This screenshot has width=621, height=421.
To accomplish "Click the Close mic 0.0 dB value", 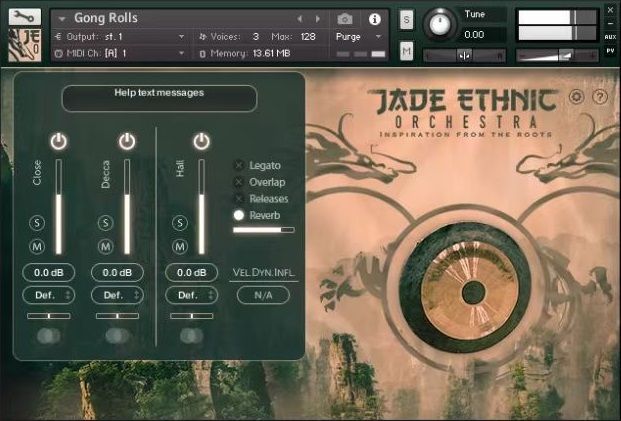I will coord(48,272).
